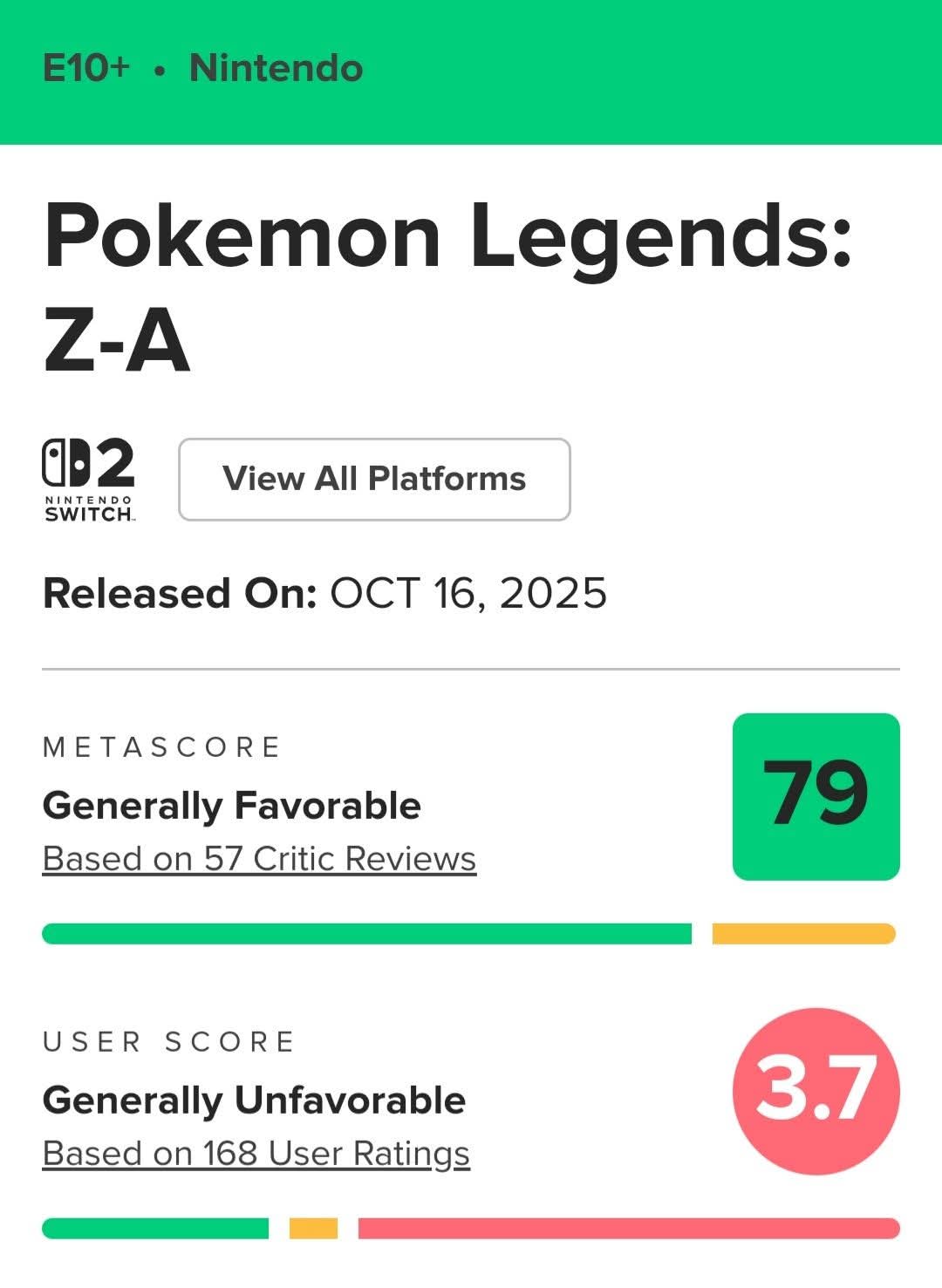
Task: Click the Released On label
Action: tap(179, 594)
